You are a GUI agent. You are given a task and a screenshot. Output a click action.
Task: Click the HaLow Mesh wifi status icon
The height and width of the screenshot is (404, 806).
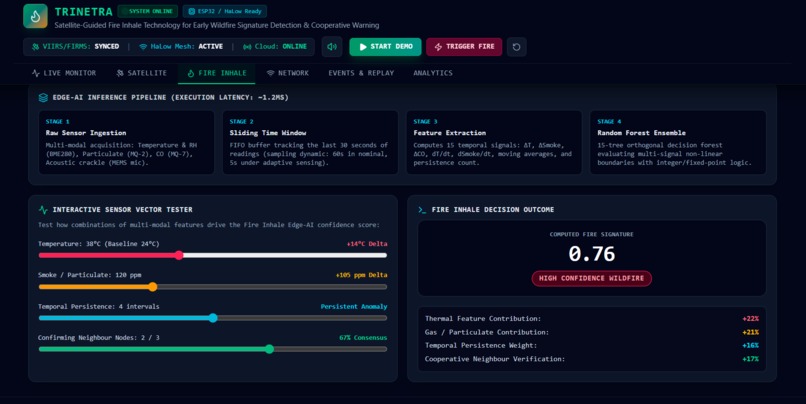point(143,47)
